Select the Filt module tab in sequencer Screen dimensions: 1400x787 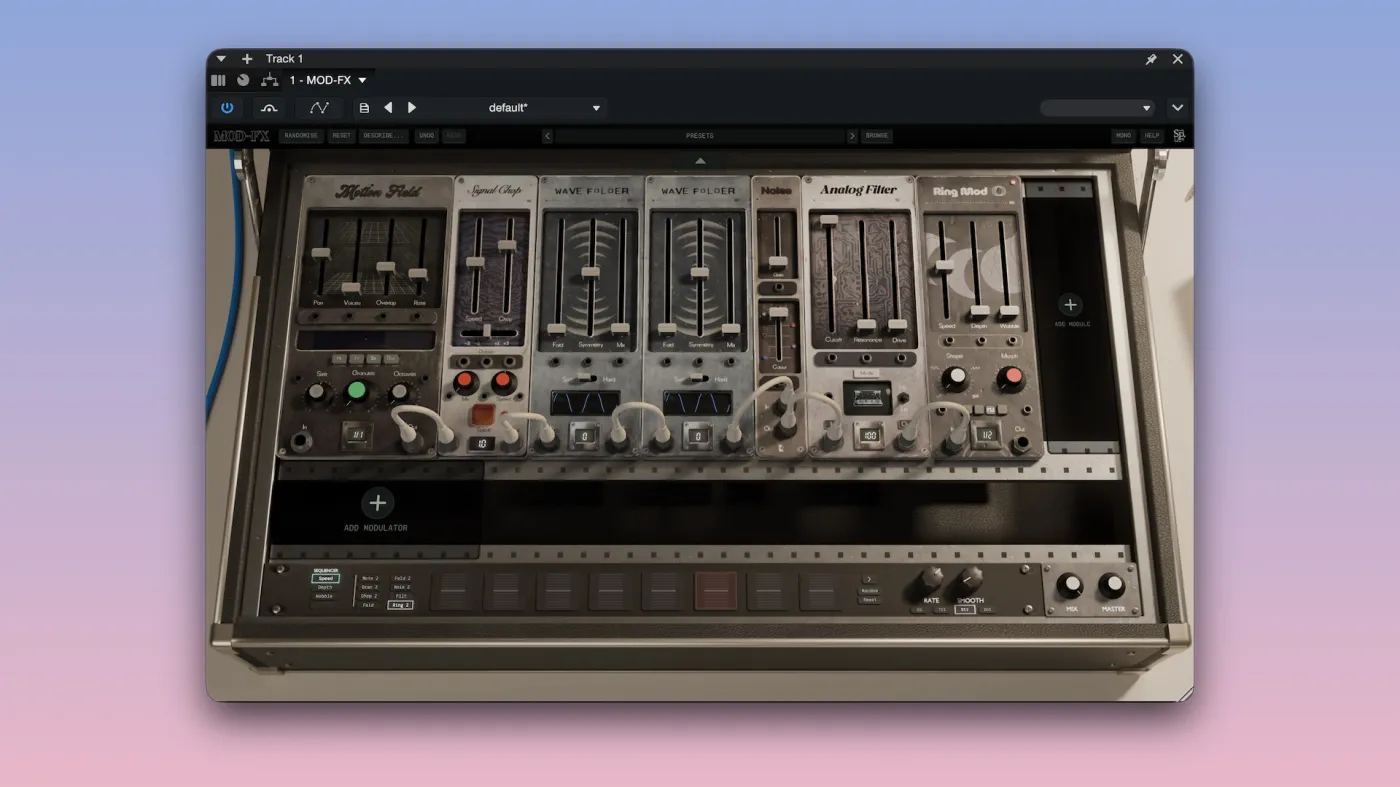[401, 596]
